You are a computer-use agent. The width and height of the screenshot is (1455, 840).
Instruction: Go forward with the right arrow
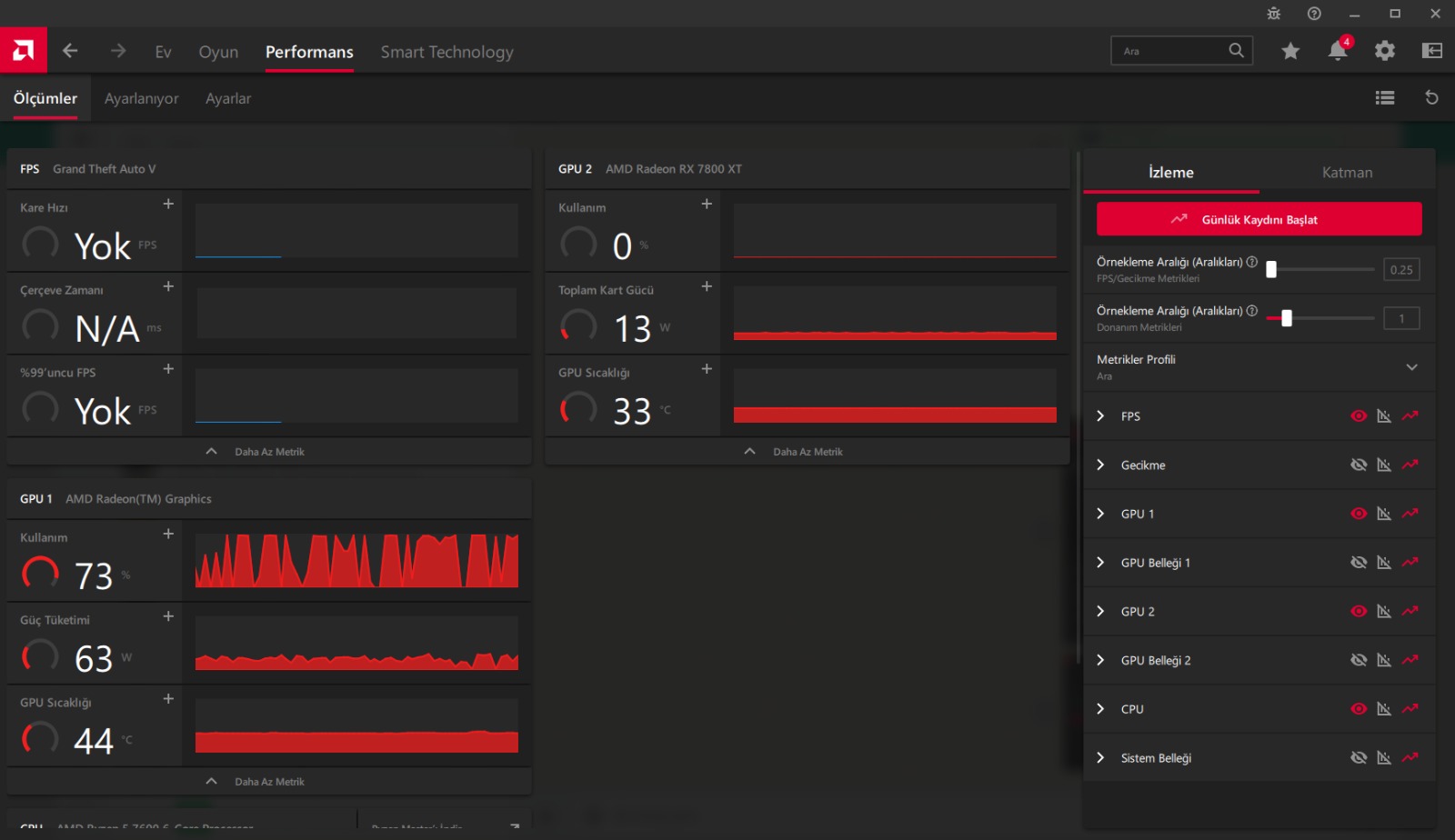click(118, 51)
